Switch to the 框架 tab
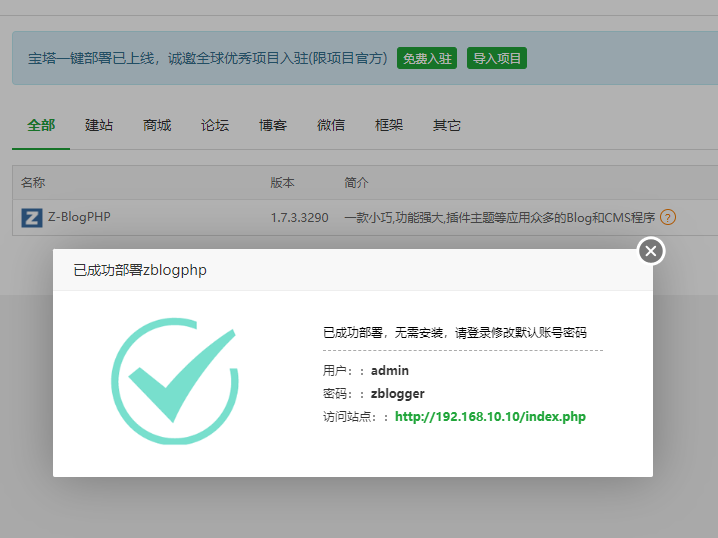 coord(389,125)
